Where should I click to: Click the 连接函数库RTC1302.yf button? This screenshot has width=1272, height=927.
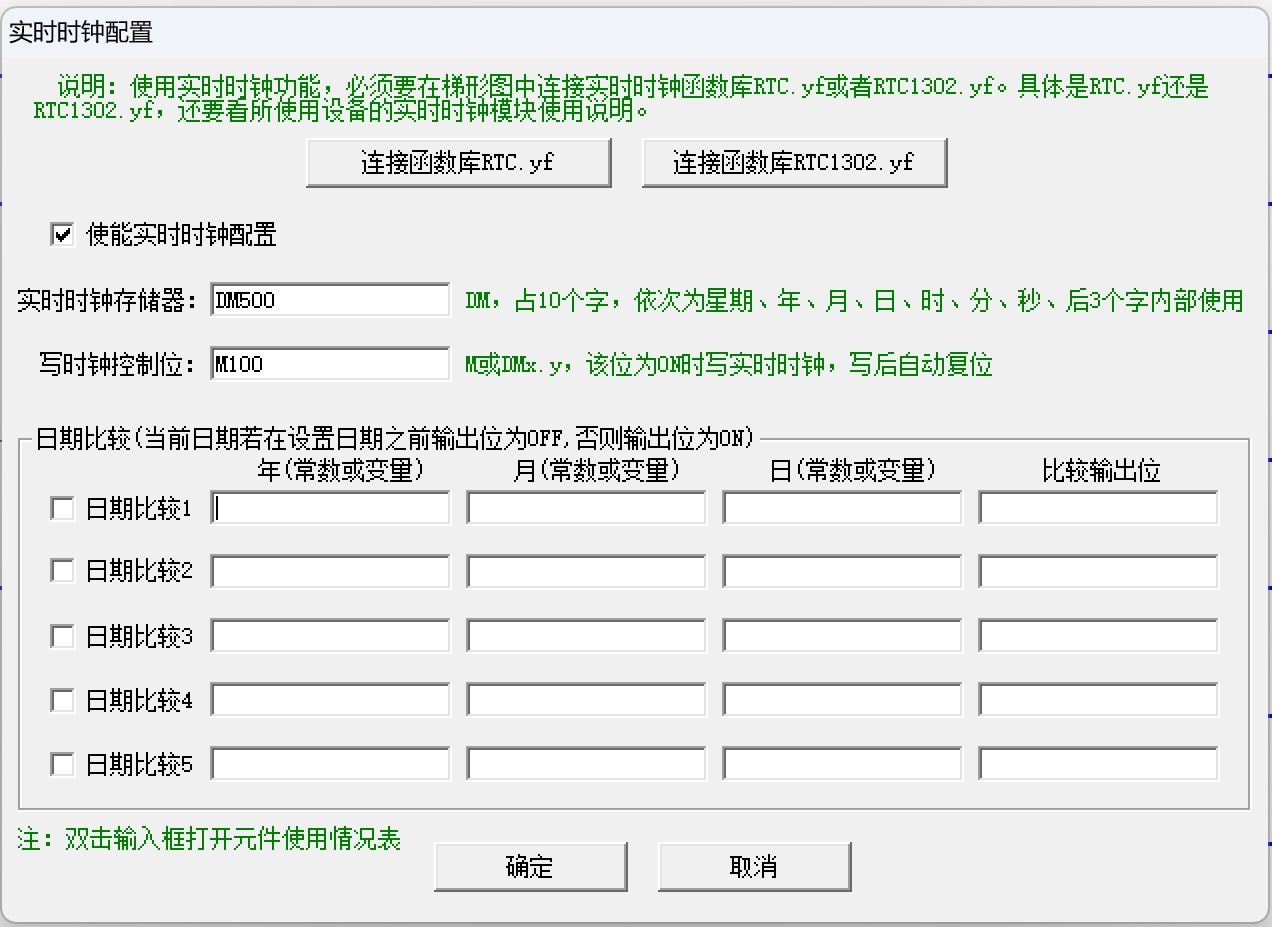[x=794, y=163]
